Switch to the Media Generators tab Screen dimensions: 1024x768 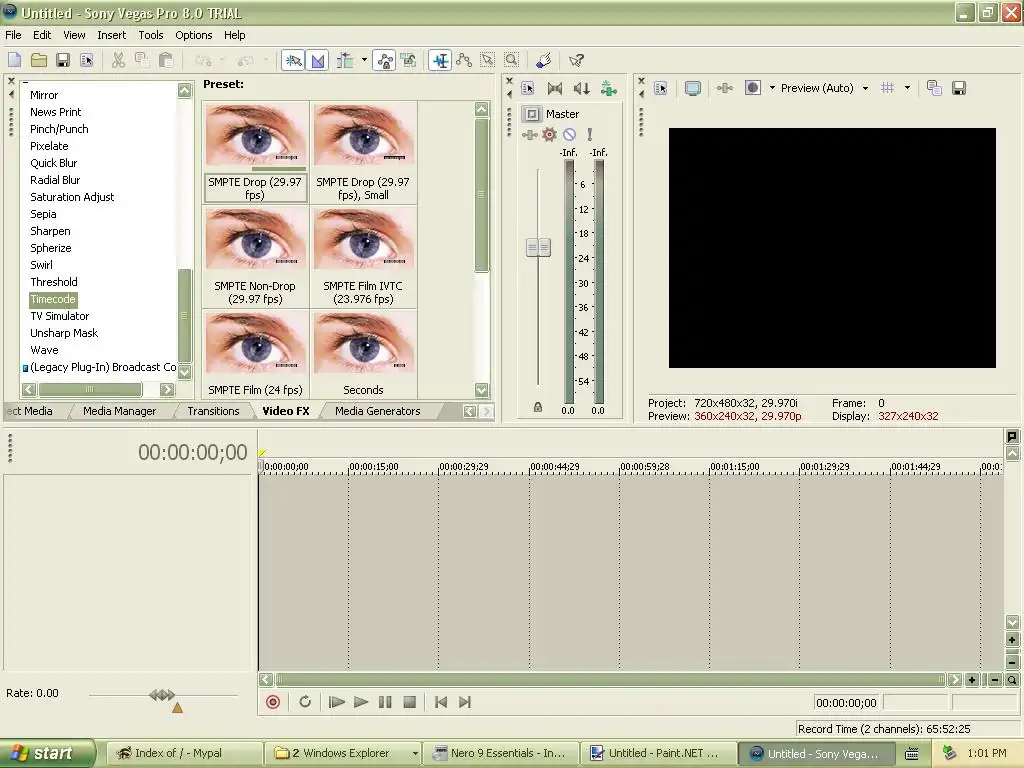pos(377,411)
